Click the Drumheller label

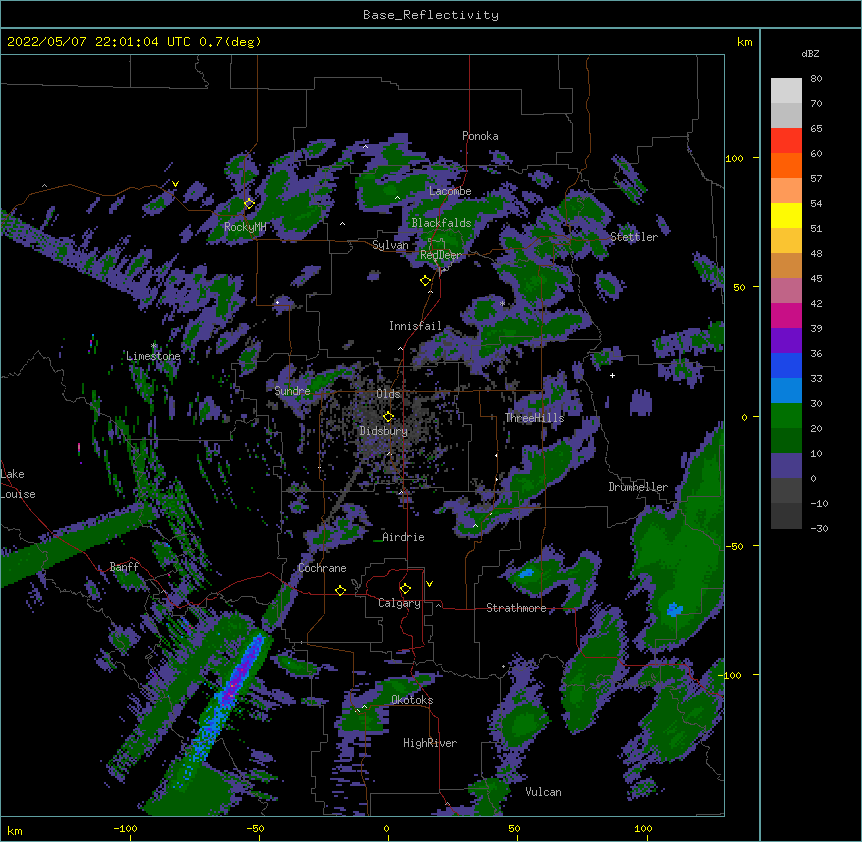(x=638, y=487)
